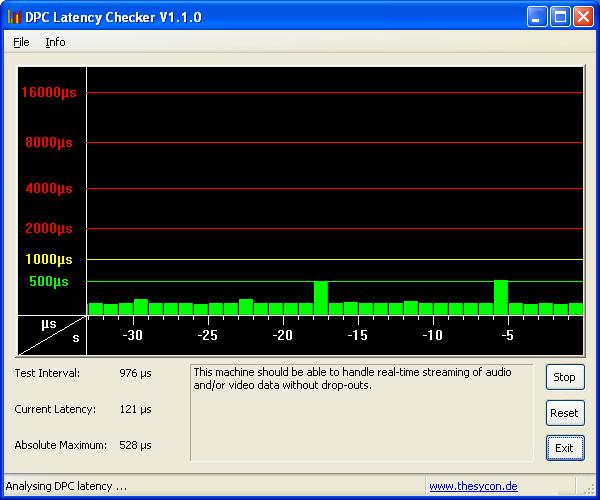Viewport: 600px width, 500px height.
Task: Click the -10 time axis label
Action: (x=432, y=335)
